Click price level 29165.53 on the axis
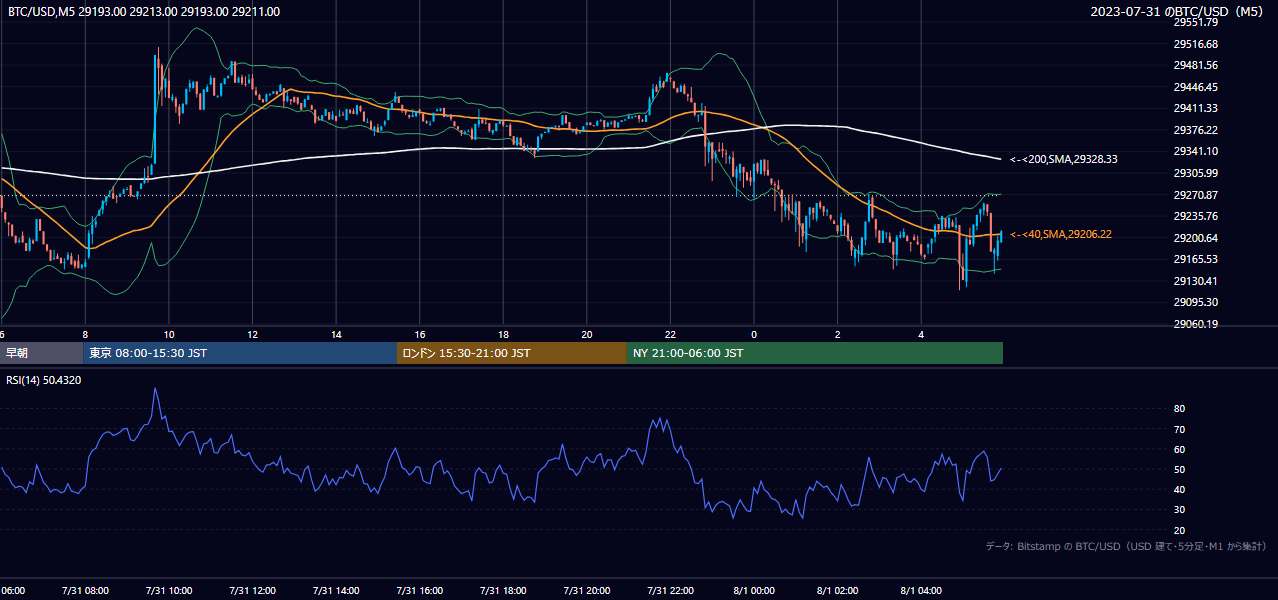1278x600 pixels. point(1195,259)
